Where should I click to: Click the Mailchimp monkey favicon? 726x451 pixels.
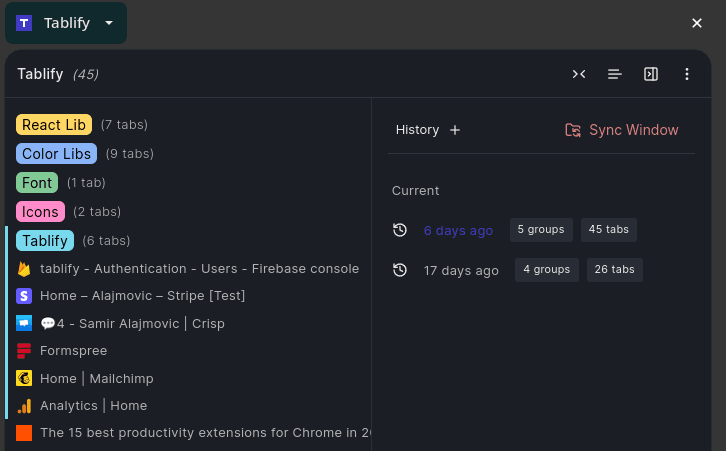(24, 378)
